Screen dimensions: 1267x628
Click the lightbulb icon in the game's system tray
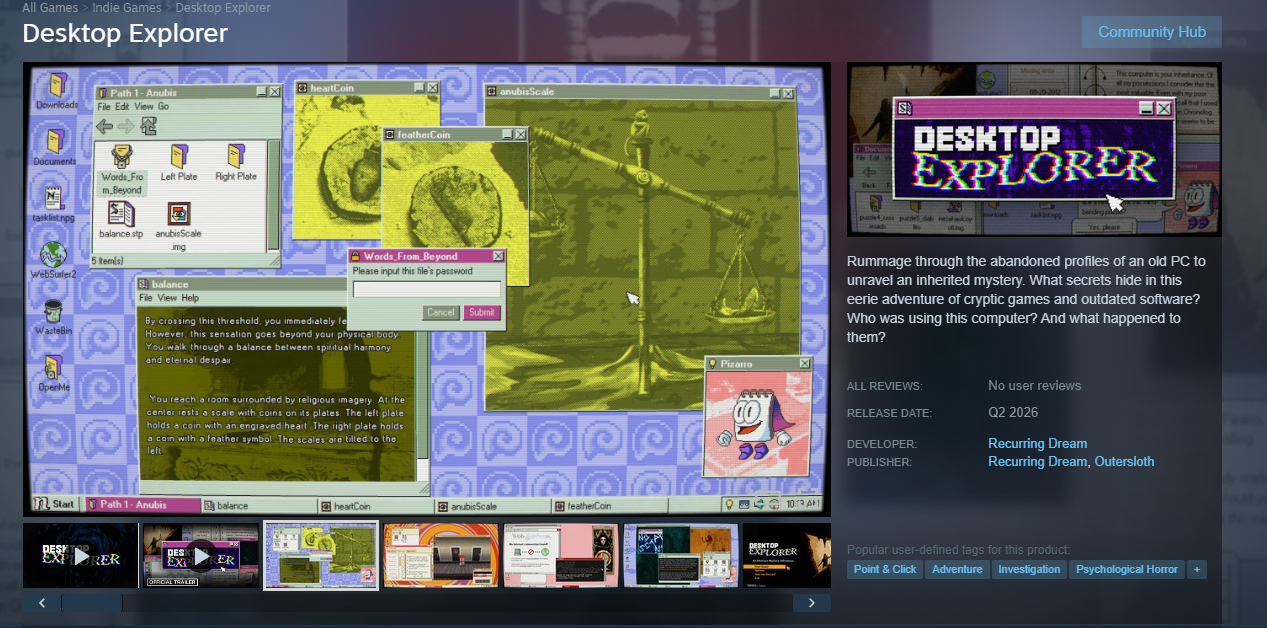tap(730, 504)
